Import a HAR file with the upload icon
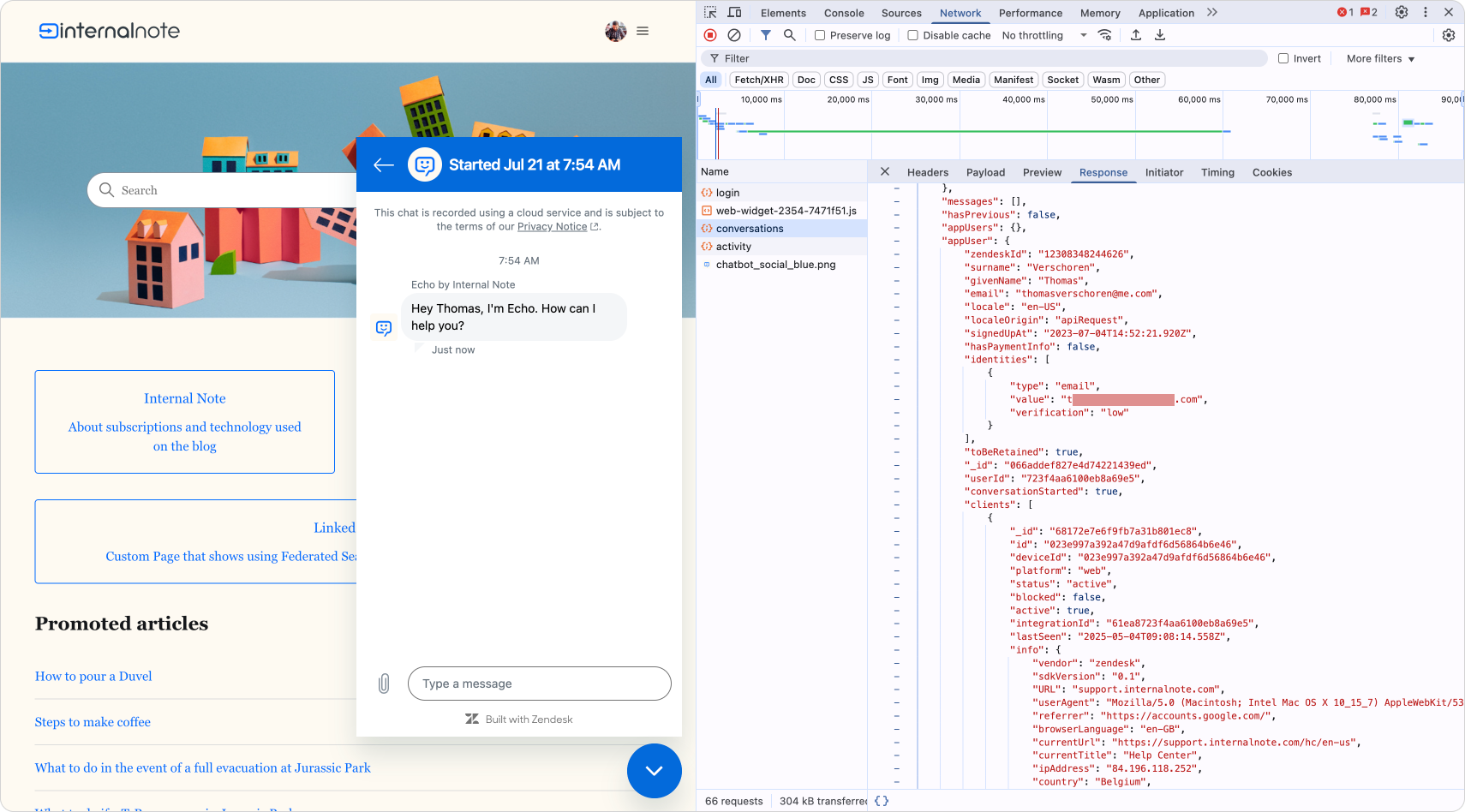This screenshot has height=812, width=1465. point(1136,35)
